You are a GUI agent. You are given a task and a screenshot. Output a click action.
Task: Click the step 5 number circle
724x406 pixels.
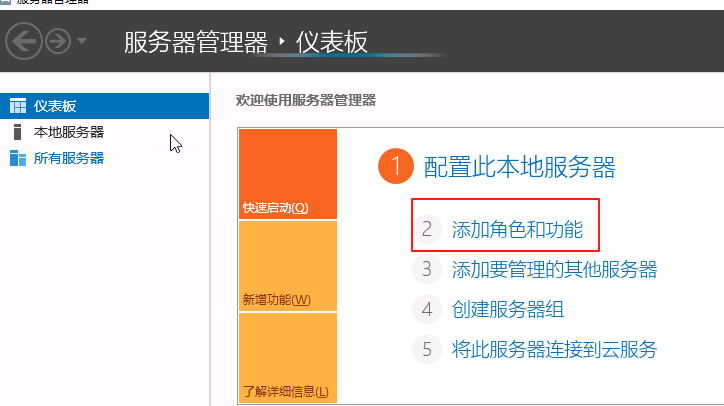click(427, 349)
